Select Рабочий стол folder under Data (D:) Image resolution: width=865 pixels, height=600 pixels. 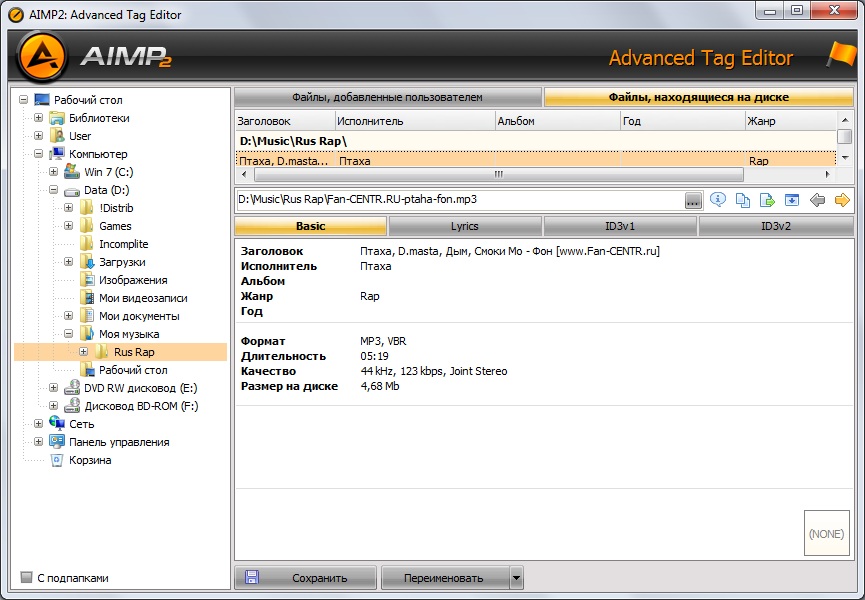pos(133,370)
